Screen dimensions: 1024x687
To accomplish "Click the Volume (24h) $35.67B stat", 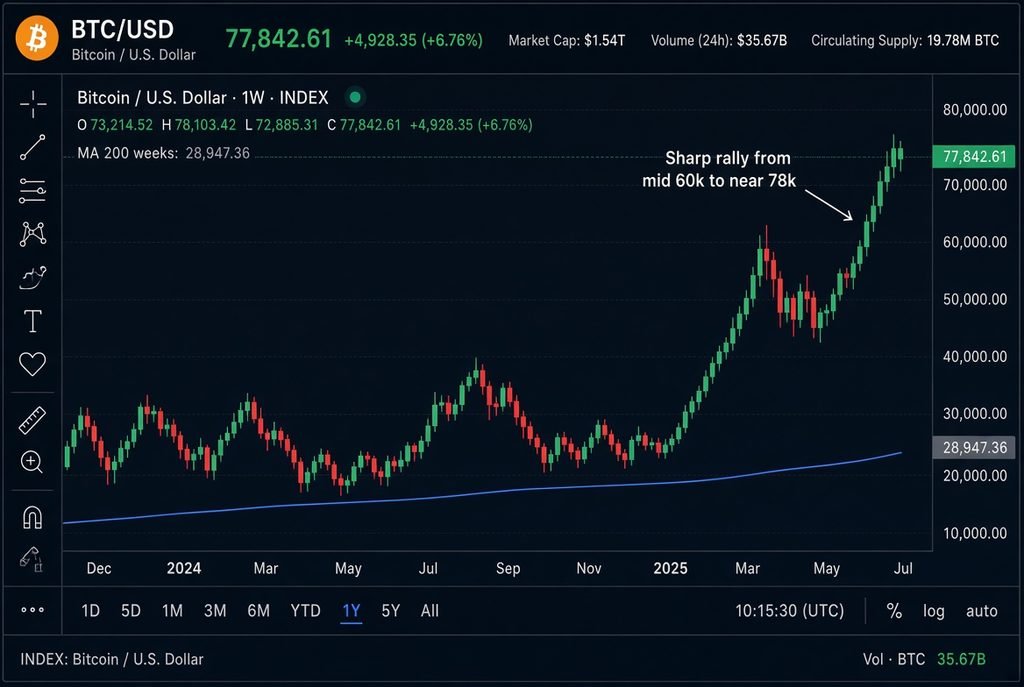I will pyautogui.click(x=719, y=40).
